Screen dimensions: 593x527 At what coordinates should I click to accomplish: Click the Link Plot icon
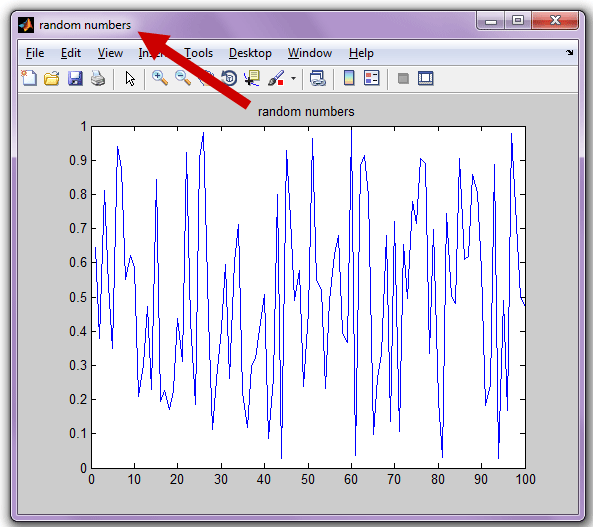coord(318,78)
